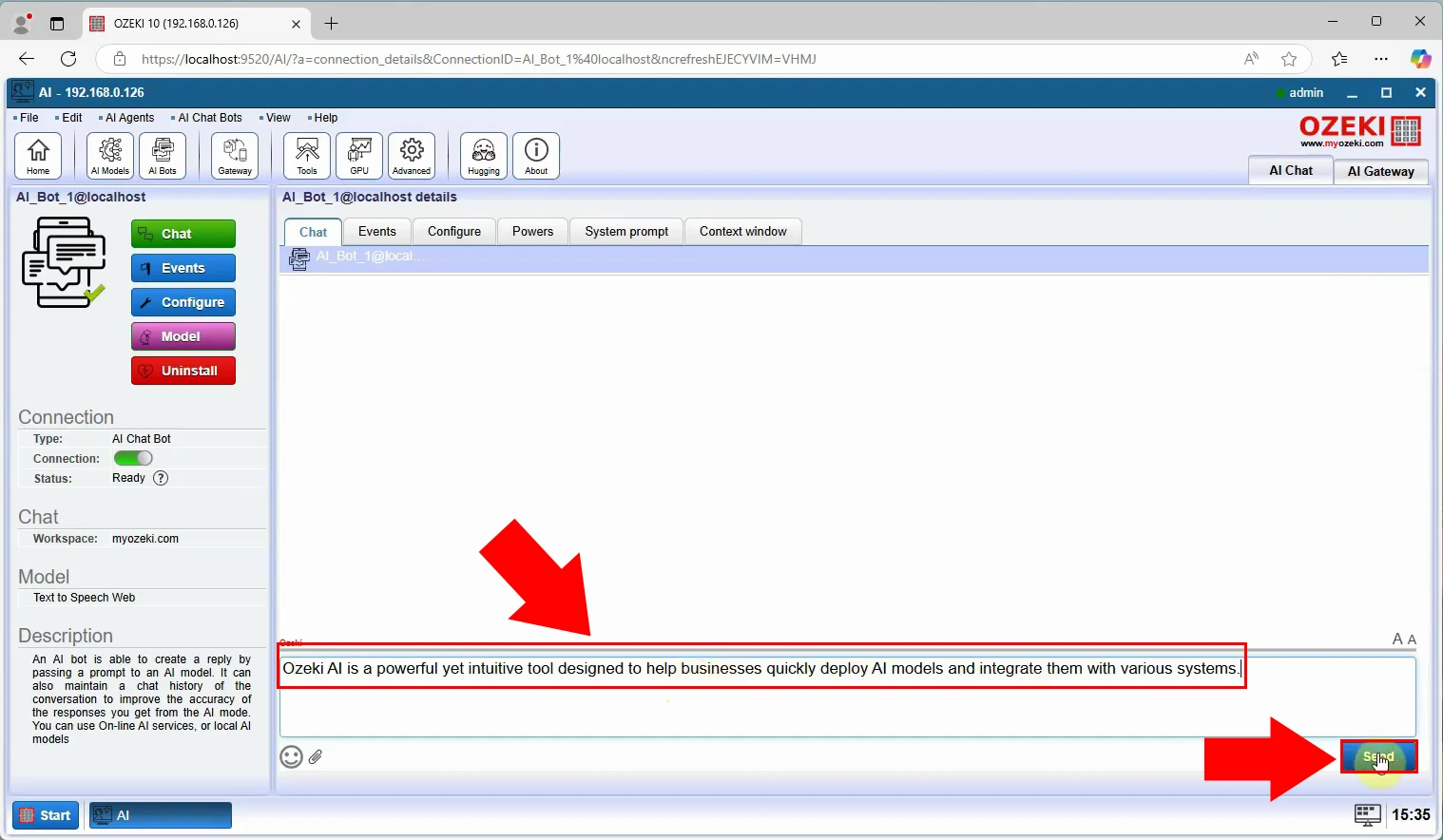This screenshot has width=1443, height=840.
Task: Click the Start button
Action: [46, 815]
